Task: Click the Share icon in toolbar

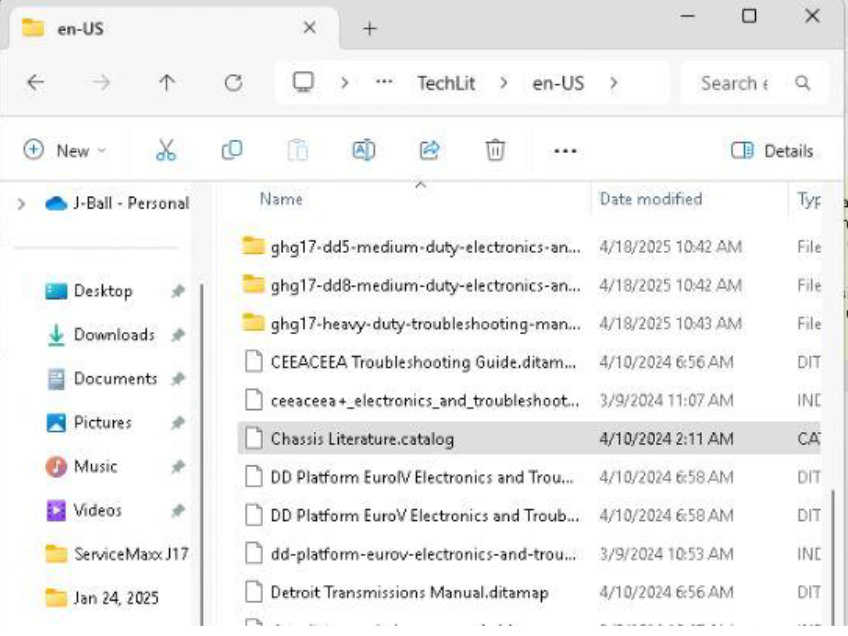Action: (429, 151)
